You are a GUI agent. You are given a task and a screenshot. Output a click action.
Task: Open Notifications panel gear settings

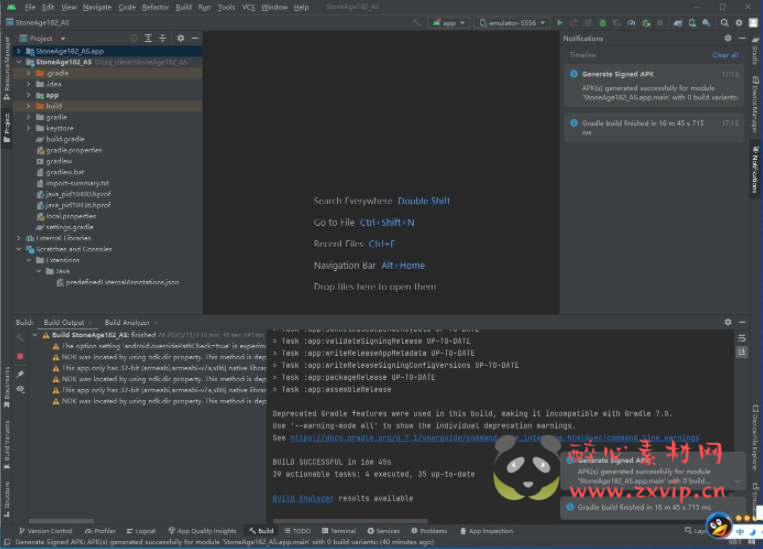(x=728, y=38)
